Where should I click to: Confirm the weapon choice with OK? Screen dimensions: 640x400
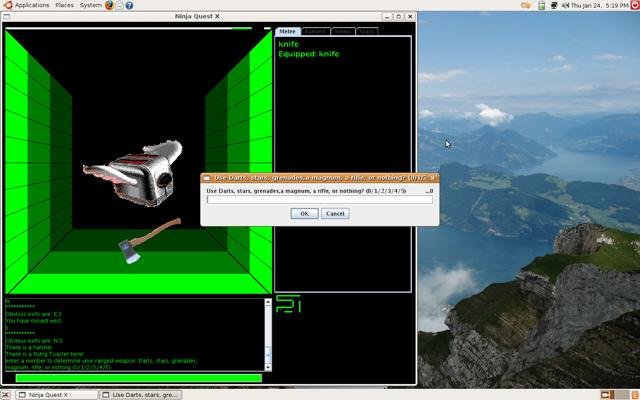coord(304,213)
